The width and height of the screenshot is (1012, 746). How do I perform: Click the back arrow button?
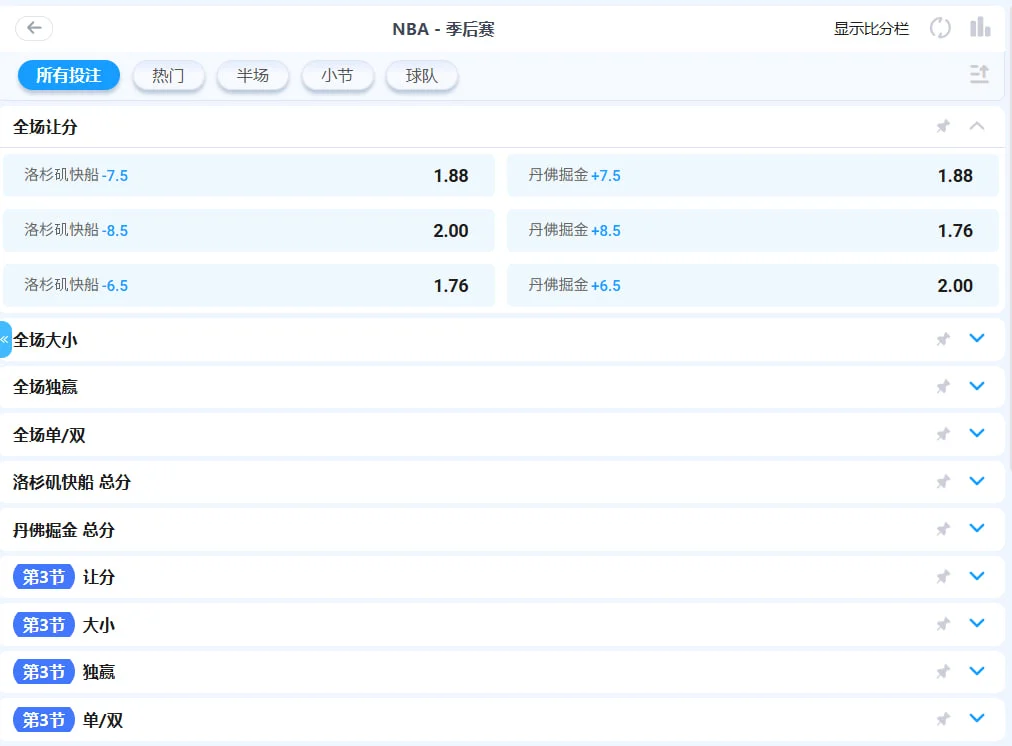click(x=34, y=28)
